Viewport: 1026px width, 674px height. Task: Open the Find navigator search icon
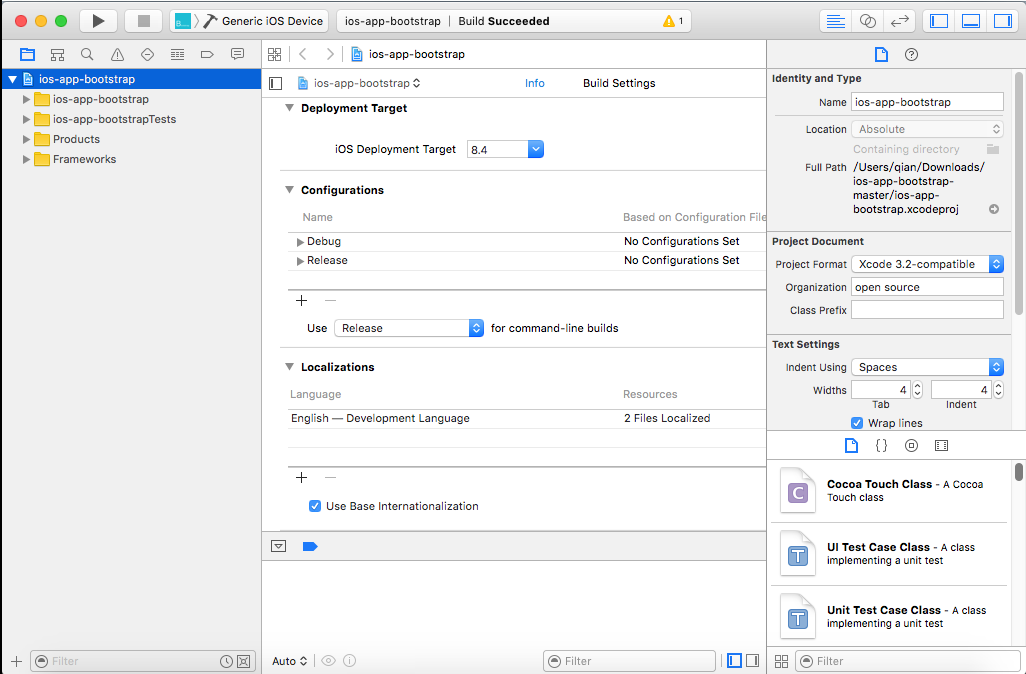coord(87,54)
